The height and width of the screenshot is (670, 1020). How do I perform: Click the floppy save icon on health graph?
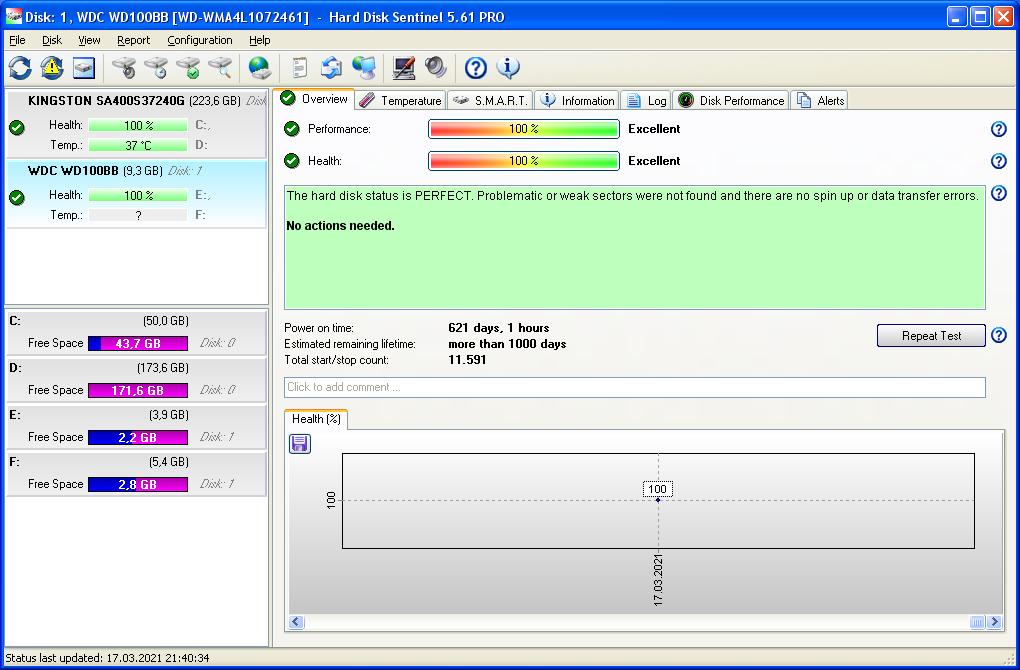300,444
